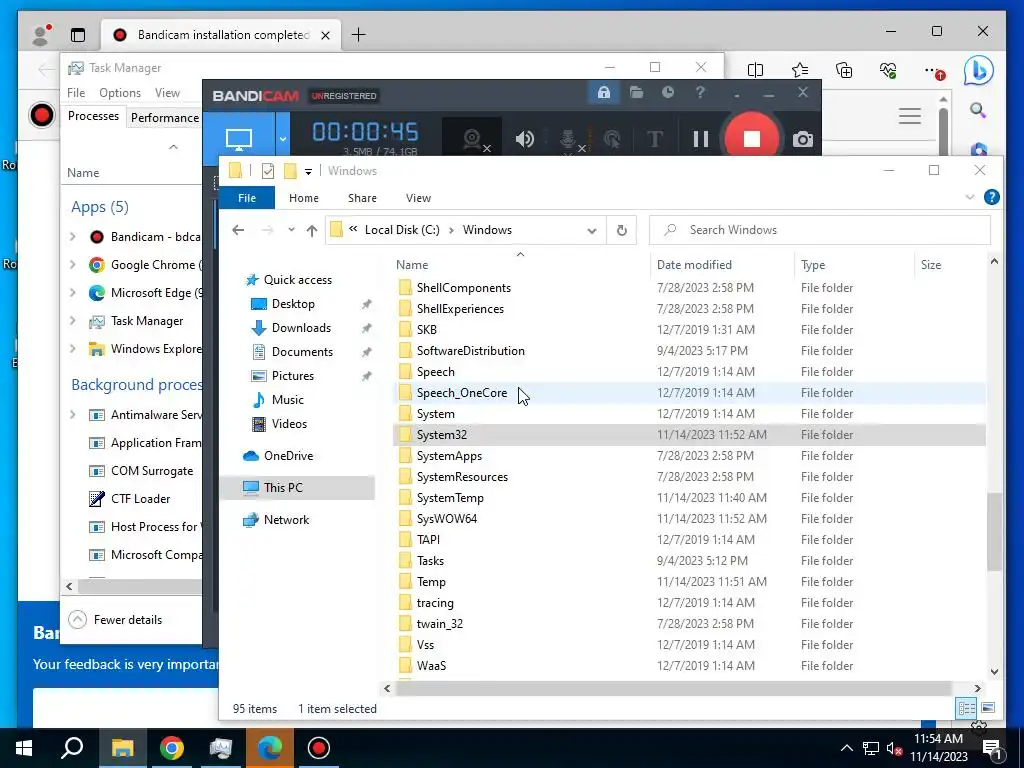Select the SysWOW64 folder
The image size is (1024, 768).
689,519
